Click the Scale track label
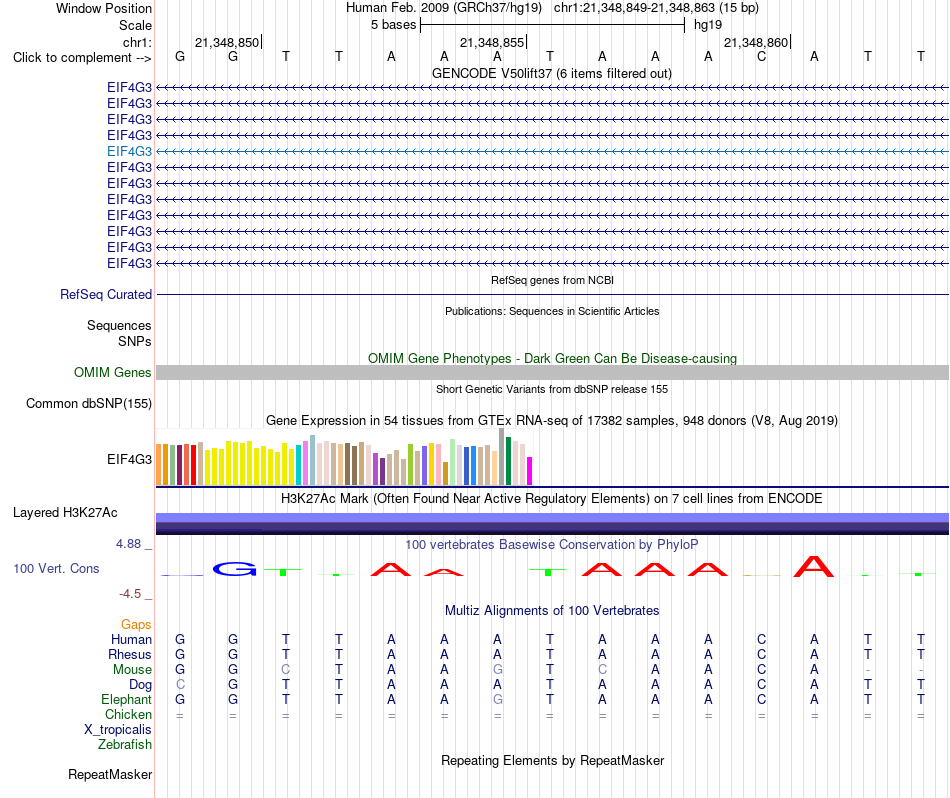The width and height of the screenshot is (950, 798). coord(135,25)
